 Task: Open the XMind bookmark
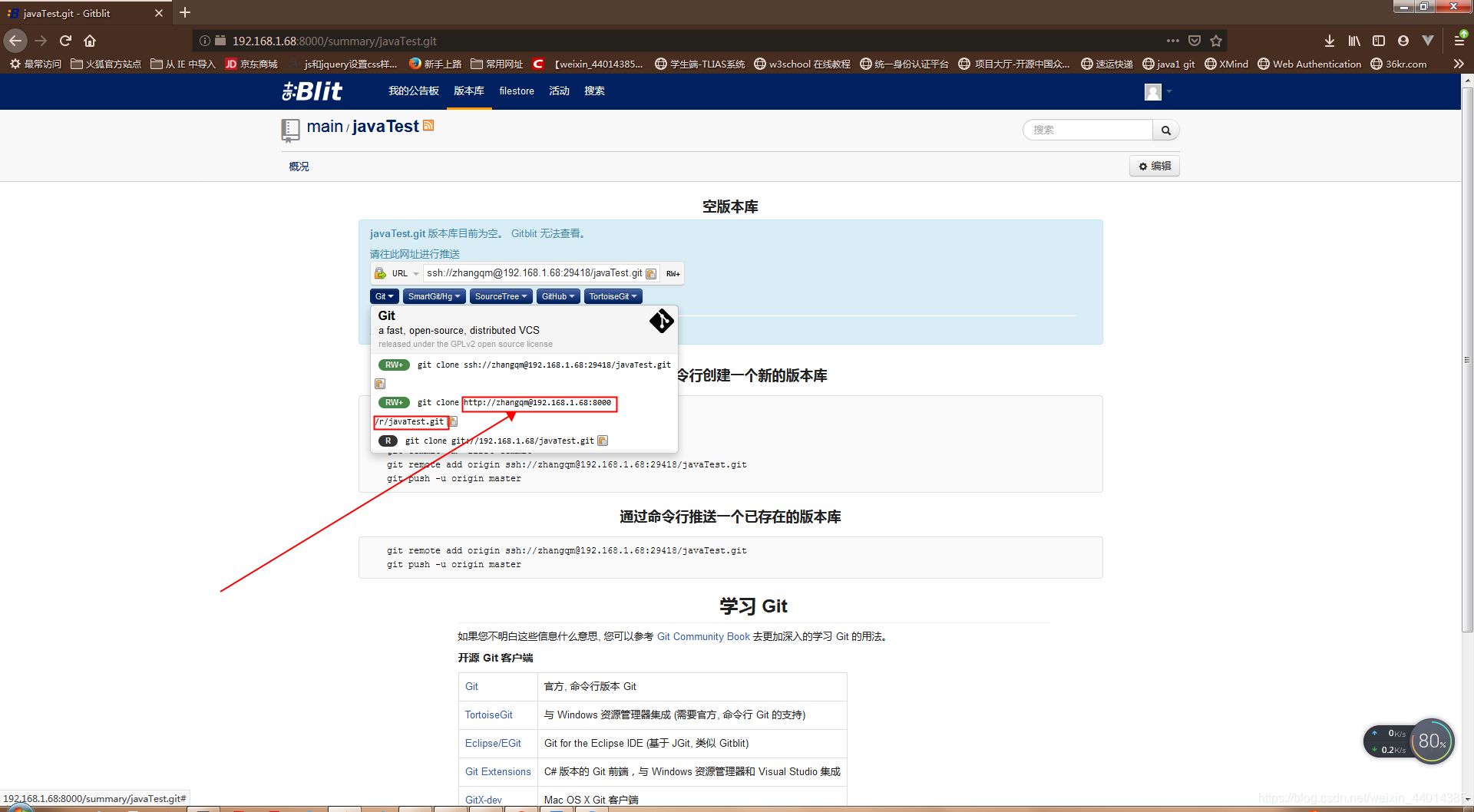1227,64
